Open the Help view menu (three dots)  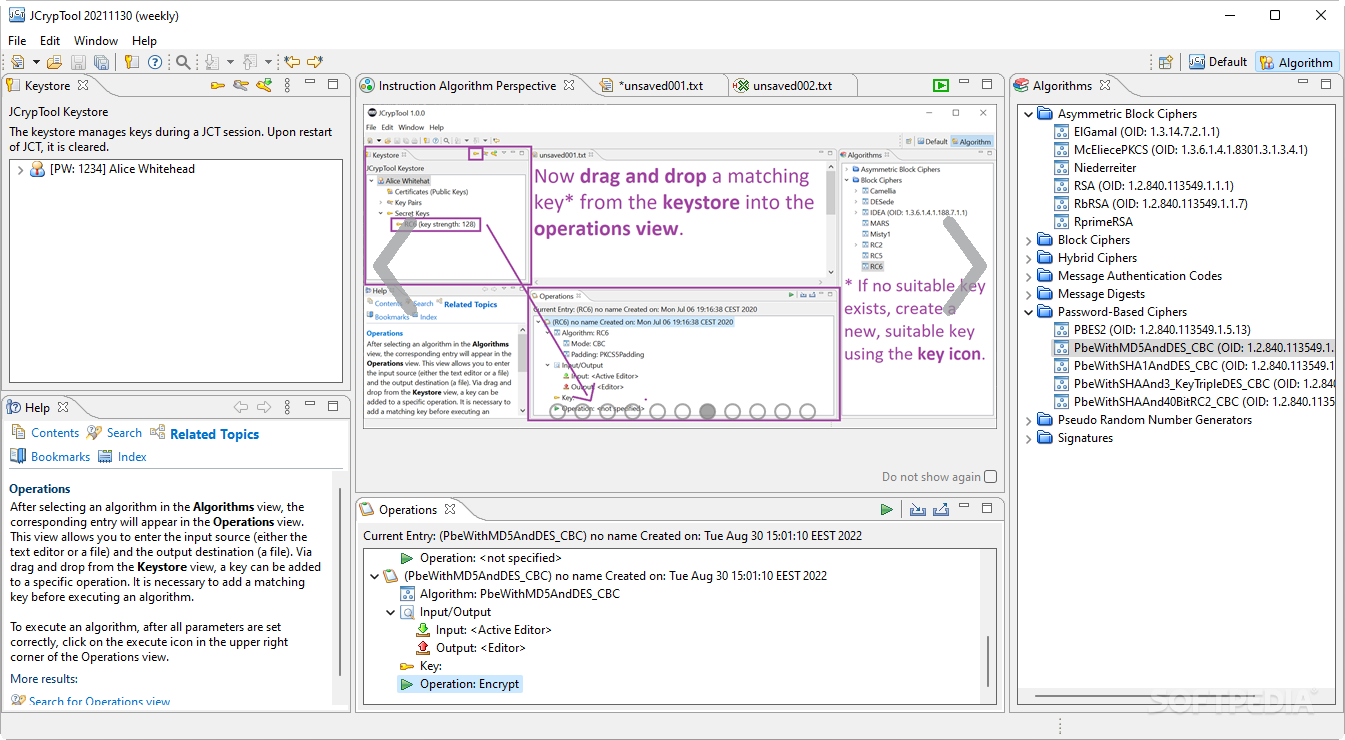coord(288,407)
